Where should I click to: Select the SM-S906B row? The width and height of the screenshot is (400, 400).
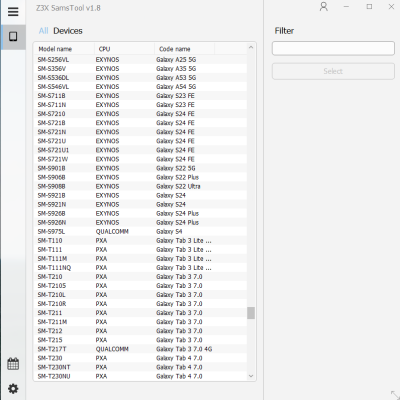pos(140,177)
